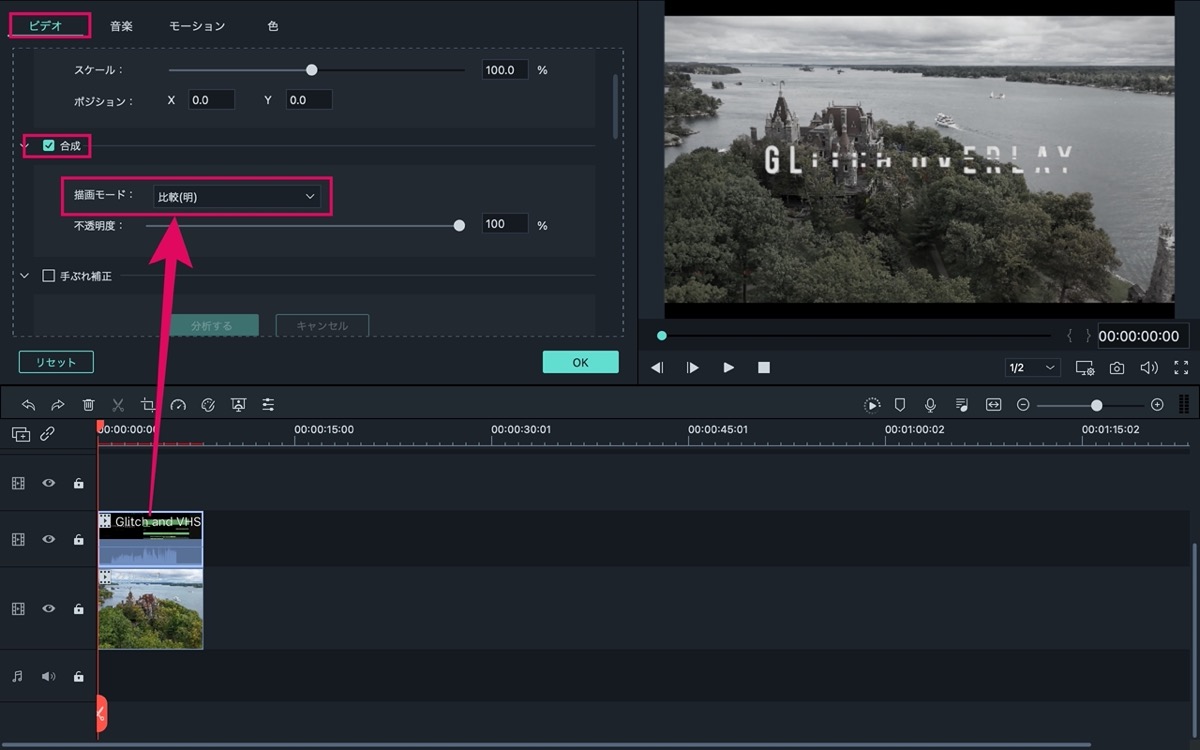Switch to the モーション tab
Screen dimensions: 1200x750
(x=197, y=26)
